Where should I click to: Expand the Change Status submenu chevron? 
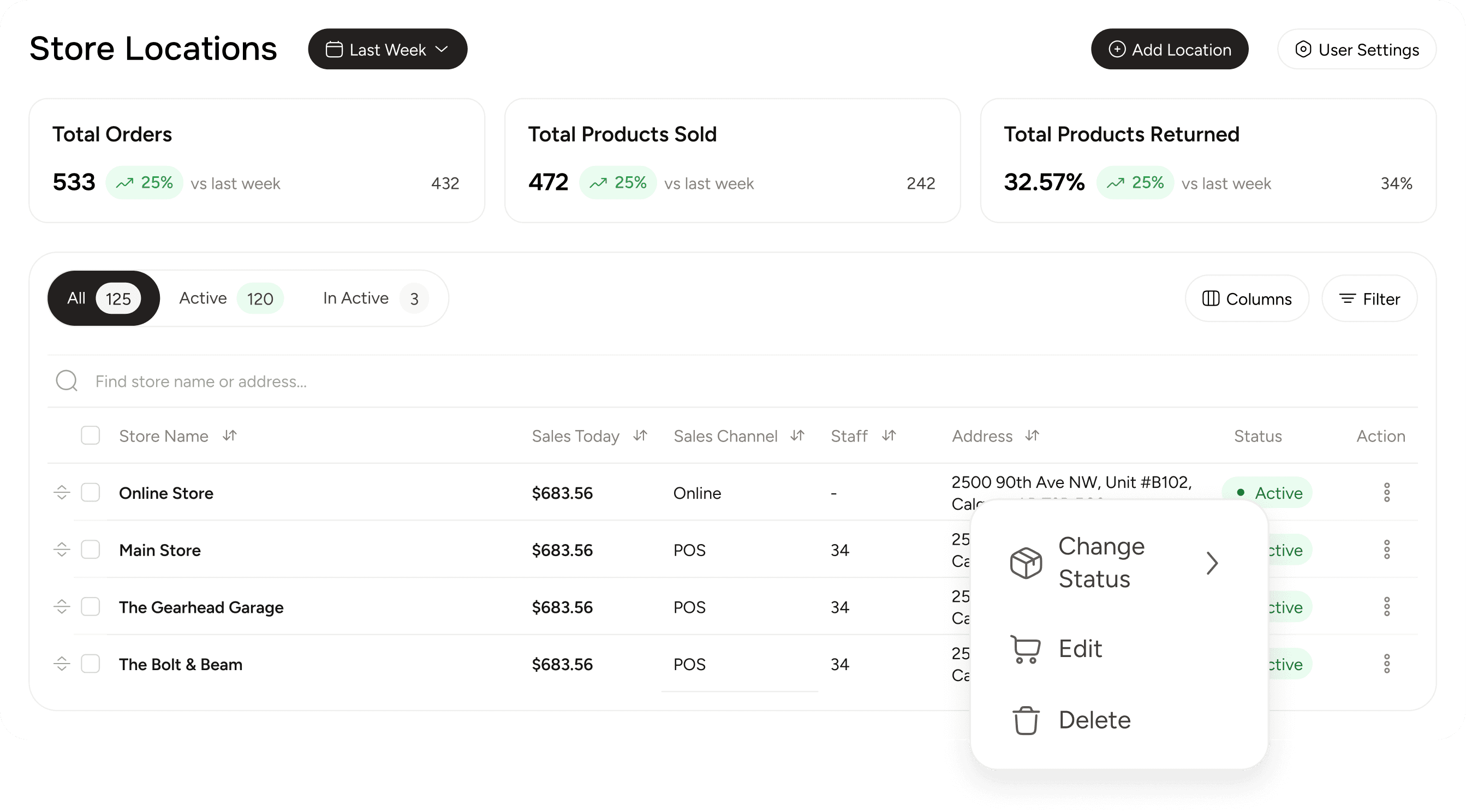tap(1212, 563)
